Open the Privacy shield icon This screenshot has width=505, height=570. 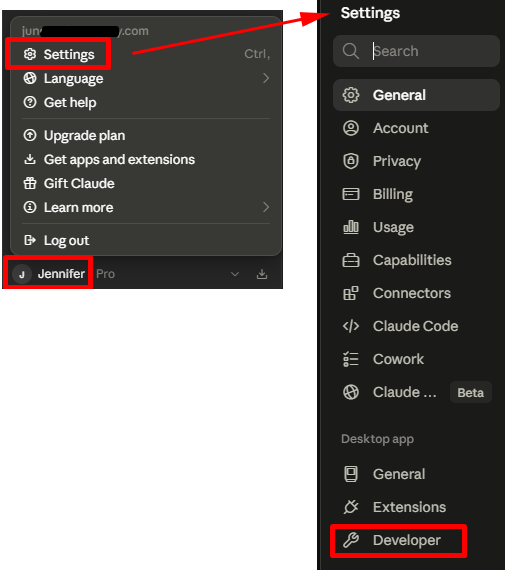351,161
